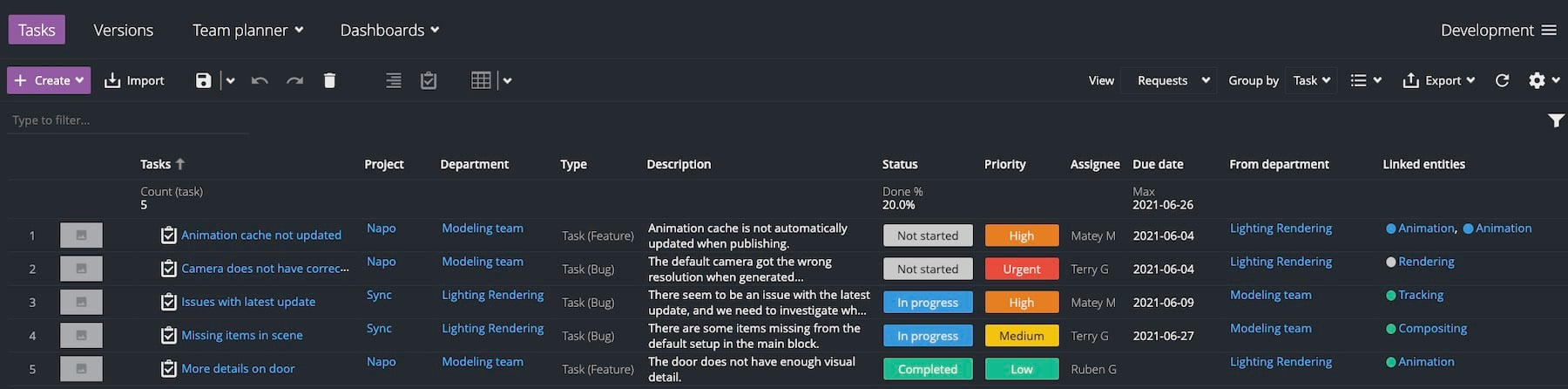Viewport: 1568px width, 389px height.
Task: Click the table grid view icon
Action: click(x=481, y=80)
